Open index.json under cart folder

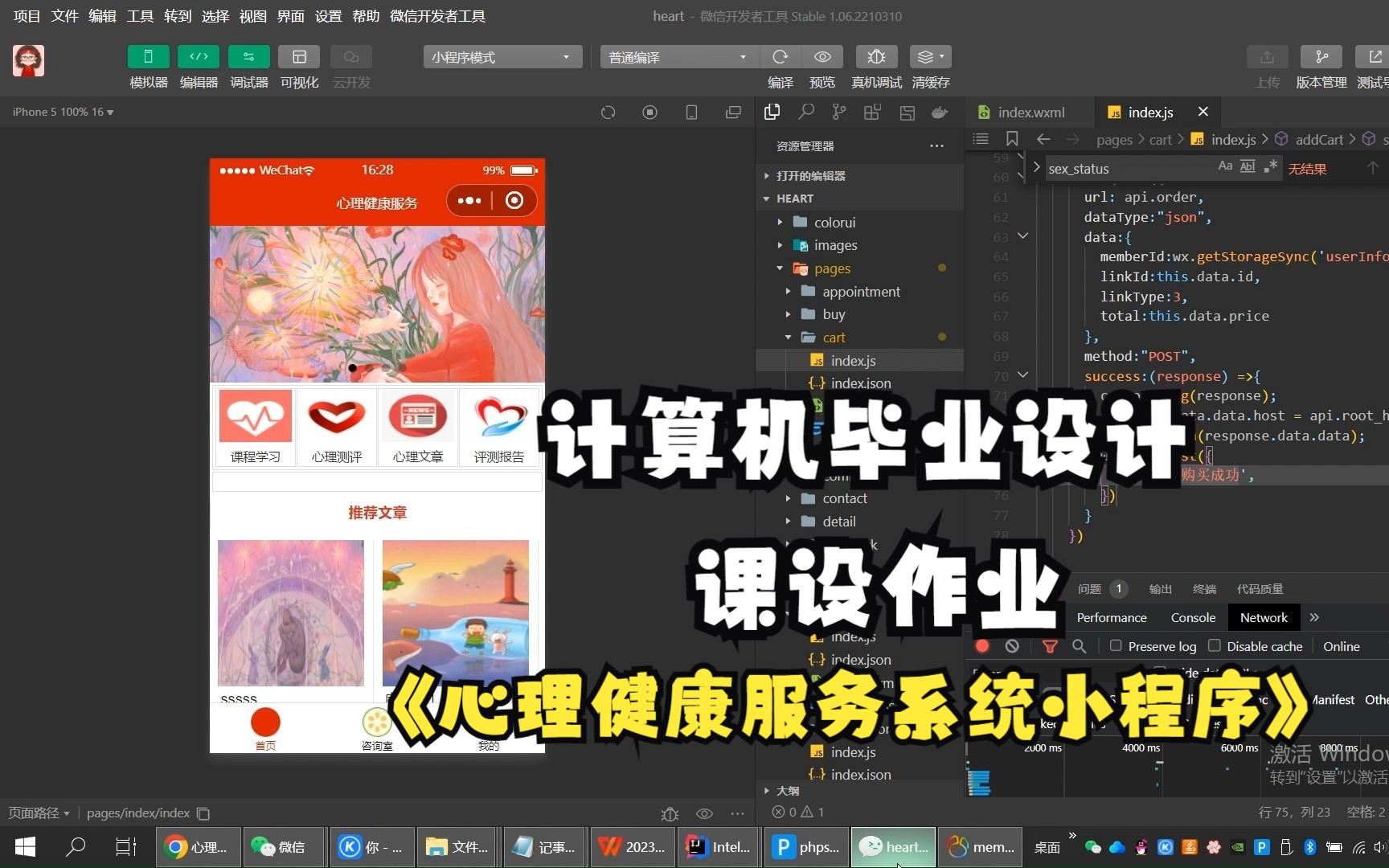[861, 383]
